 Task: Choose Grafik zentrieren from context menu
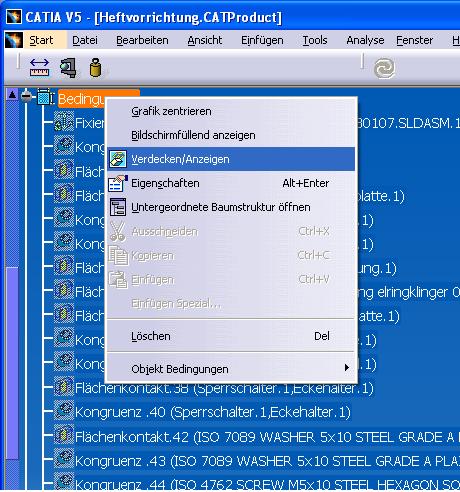pos(231,111)
